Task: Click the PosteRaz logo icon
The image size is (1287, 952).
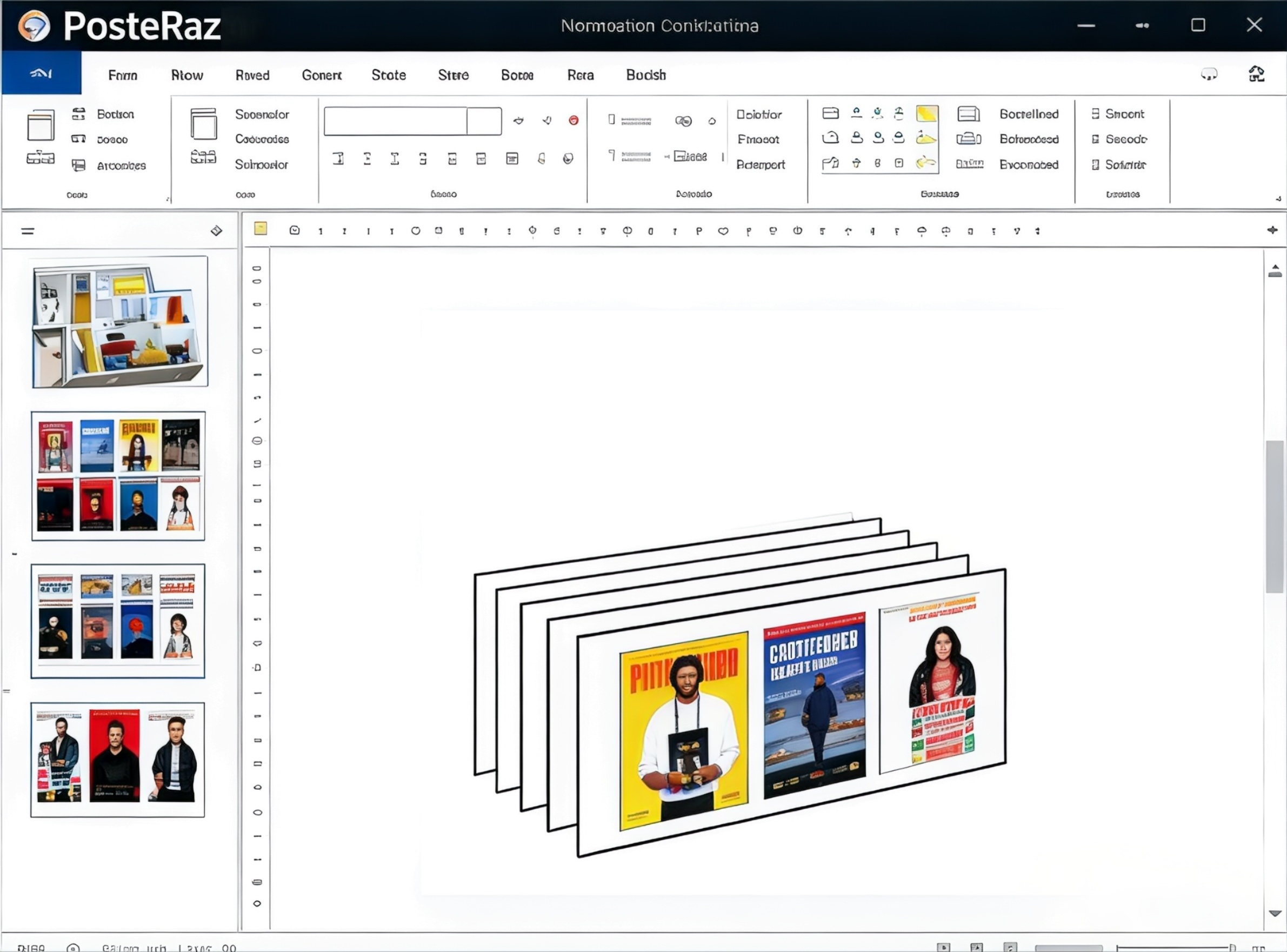Action: coord(34,26)
